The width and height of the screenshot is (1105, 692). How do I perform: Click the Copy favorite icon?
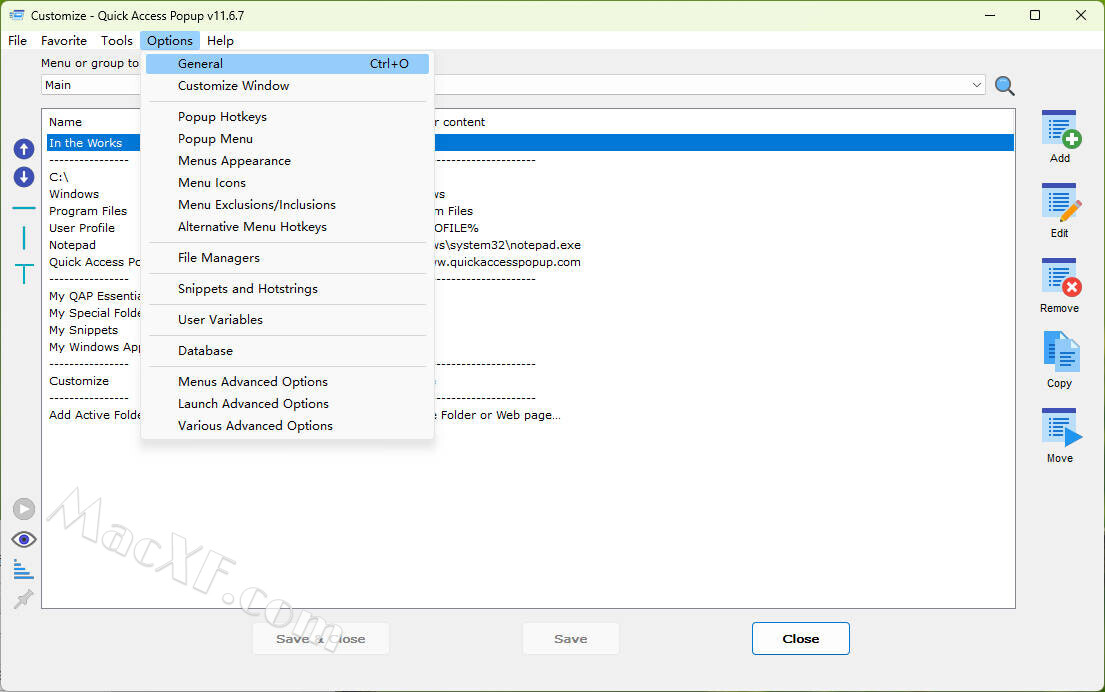(x=1060, y=354)
